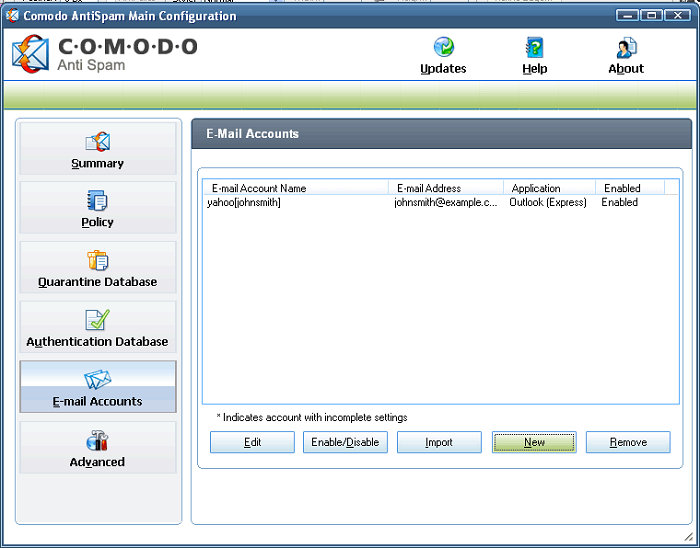Click the E-mail Accounts envelopes icon
This screenshot has width=700, height=548.
pos(98,379)
